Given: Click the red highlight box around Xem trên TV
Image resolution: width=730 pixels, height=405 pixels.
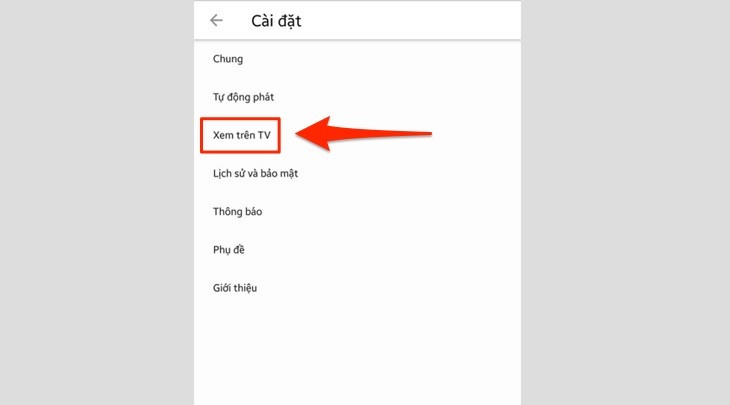Looking at the screenshot, I should [x=240, y=135].
